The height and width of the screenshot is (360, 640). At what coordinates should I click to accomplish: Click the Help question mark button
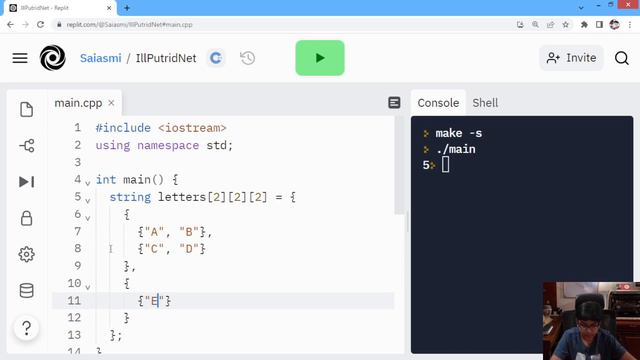tap(27, 328)
